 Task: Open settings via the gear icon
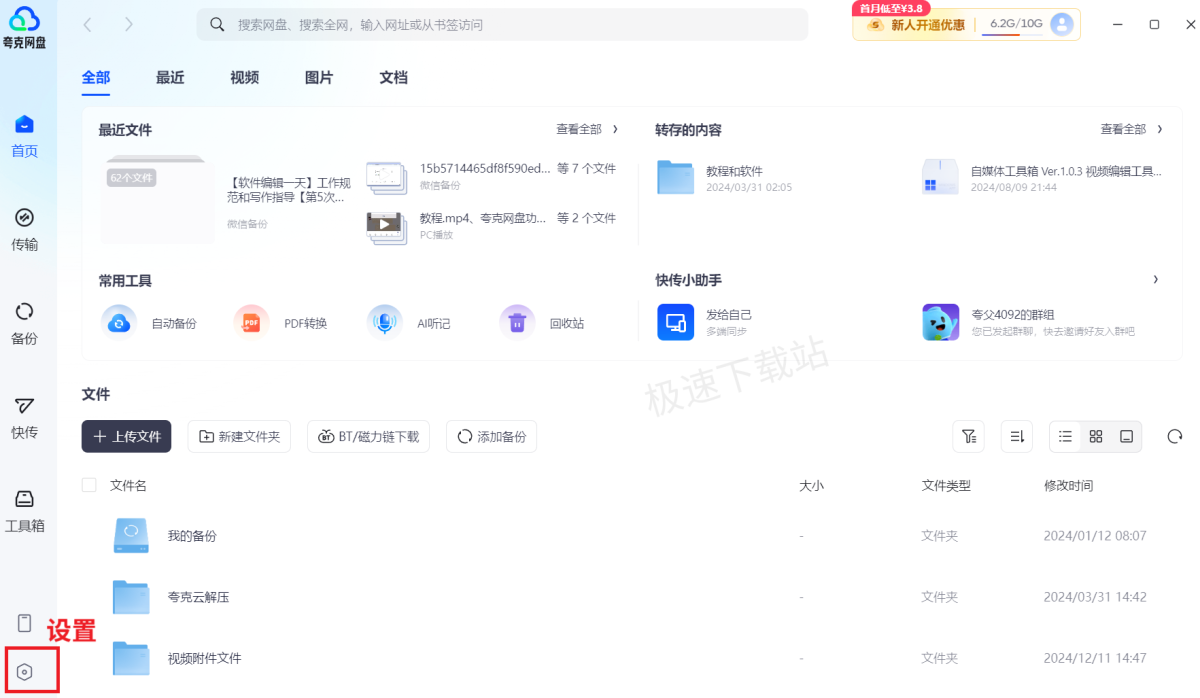coord(25,672)
